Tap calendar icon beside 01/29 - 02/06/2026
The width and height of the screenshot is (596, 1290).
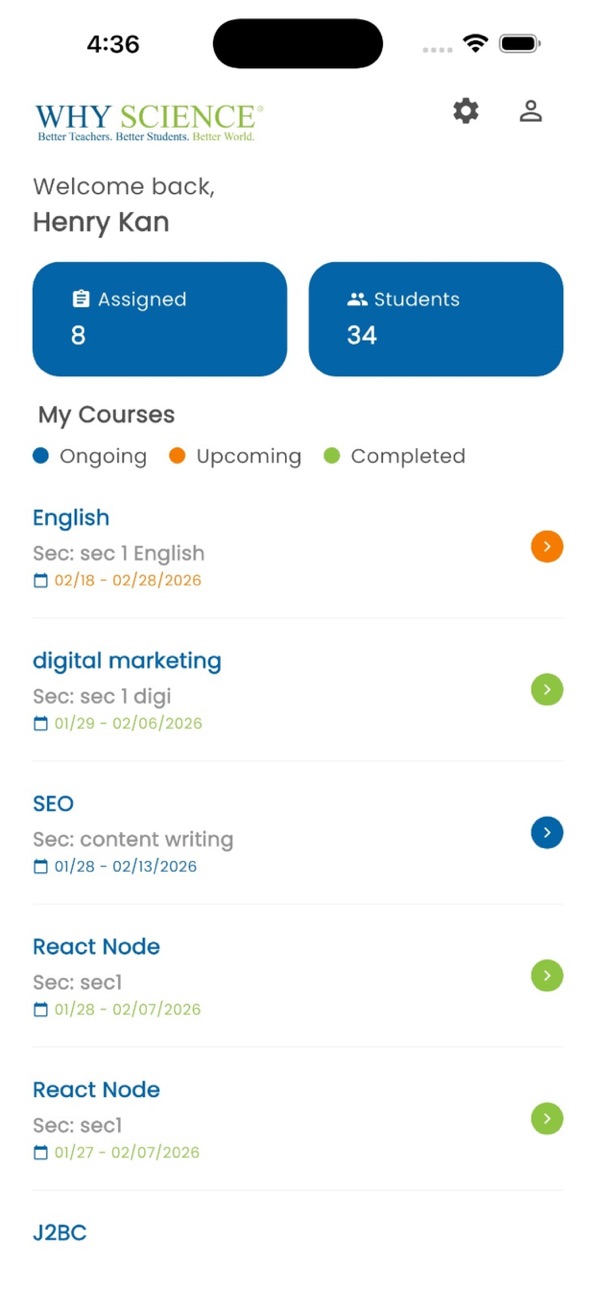click(41, 723)
